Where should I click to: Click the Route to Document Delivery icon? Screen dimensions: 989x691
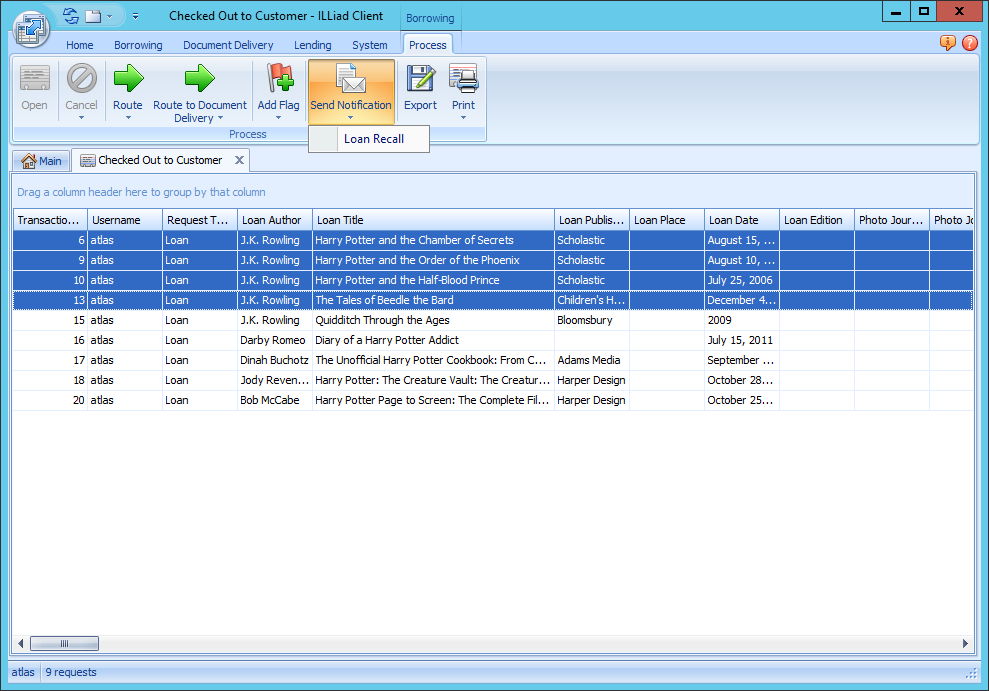click(x=199, y=79)
